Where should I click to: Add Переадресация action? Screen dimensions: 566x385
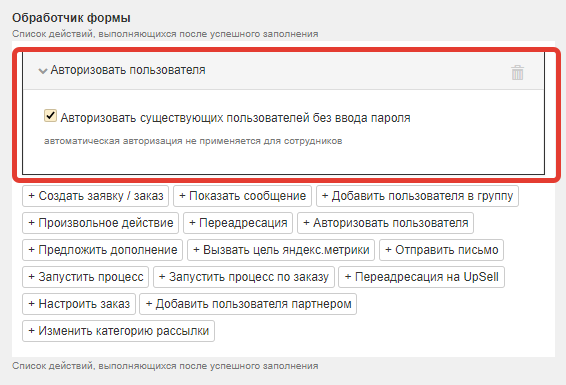tap(238, 223)
